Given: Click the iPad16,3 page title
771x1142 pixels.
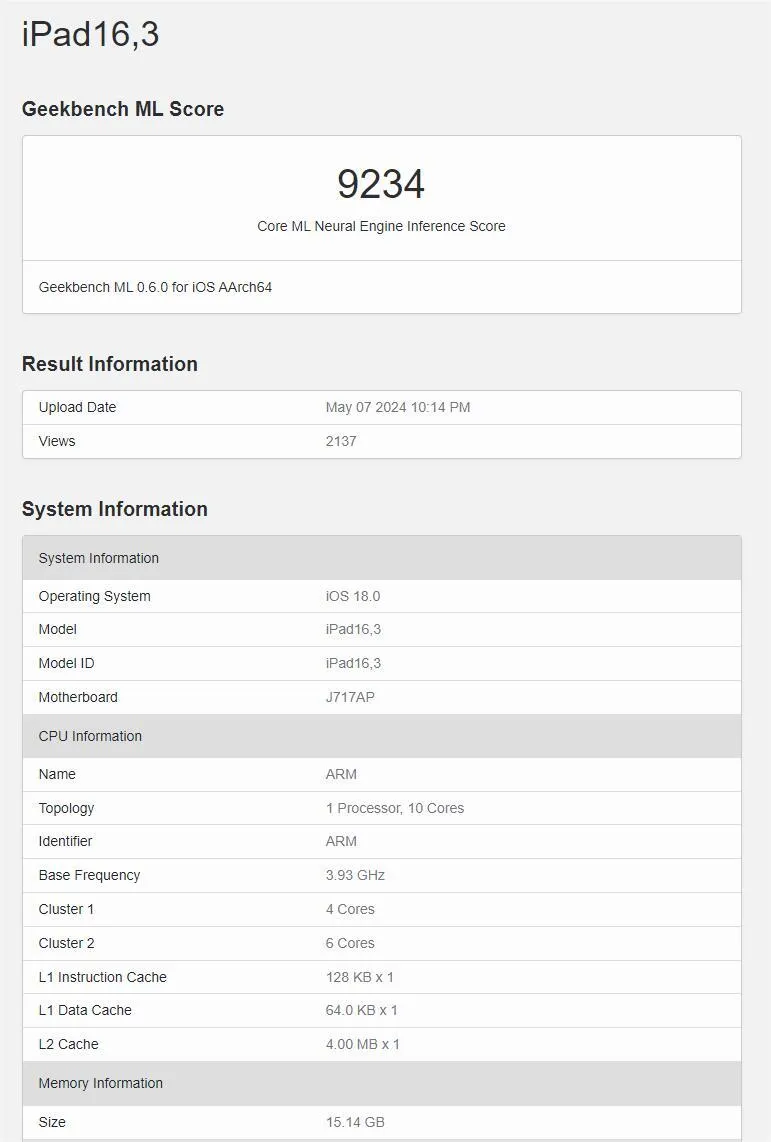Looking at the screenshot, I should click(90, 35).
